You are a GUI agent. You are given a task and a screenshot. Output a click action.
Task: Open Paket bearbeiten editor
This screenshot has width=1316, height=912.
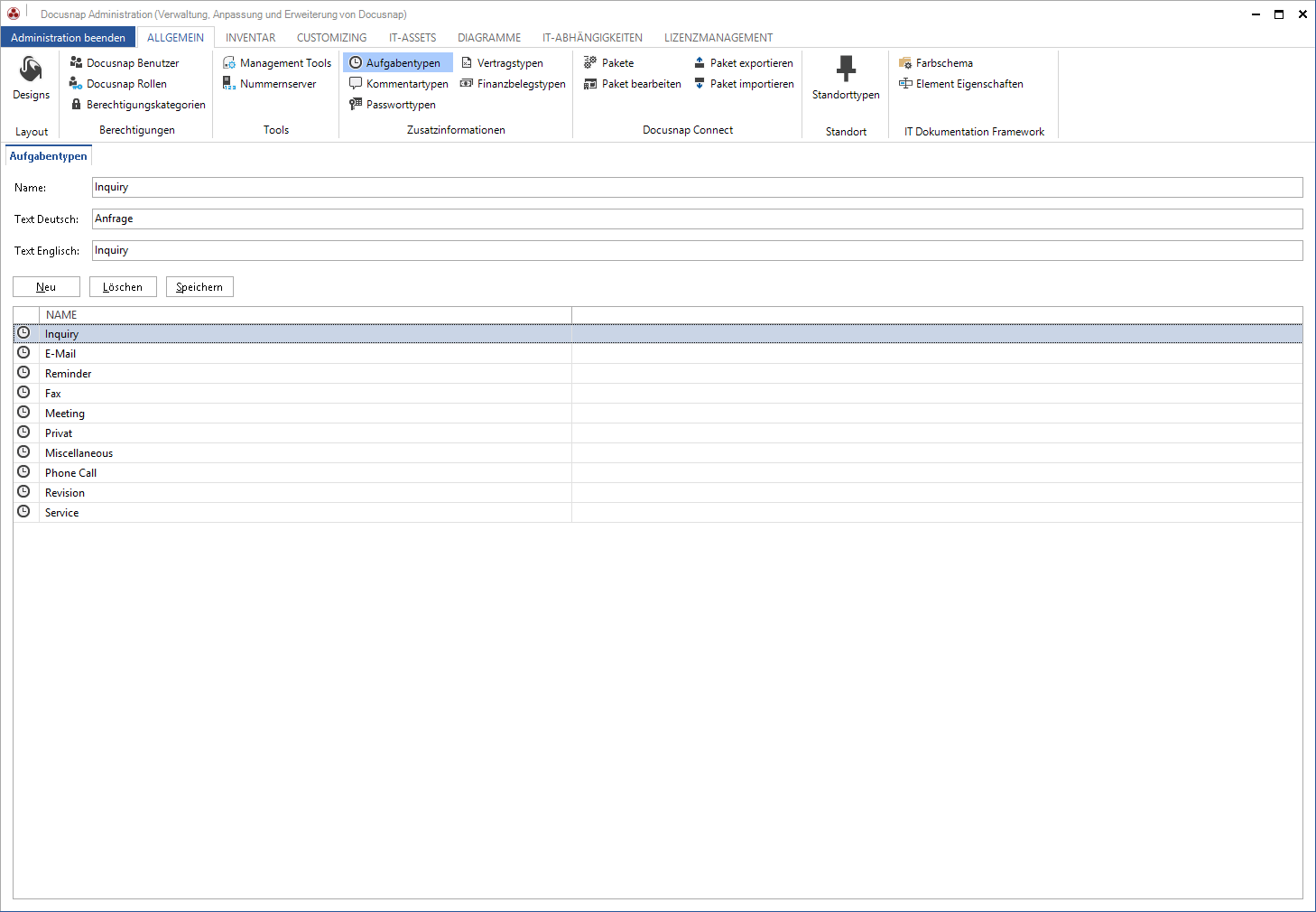(x=632, y=84)
